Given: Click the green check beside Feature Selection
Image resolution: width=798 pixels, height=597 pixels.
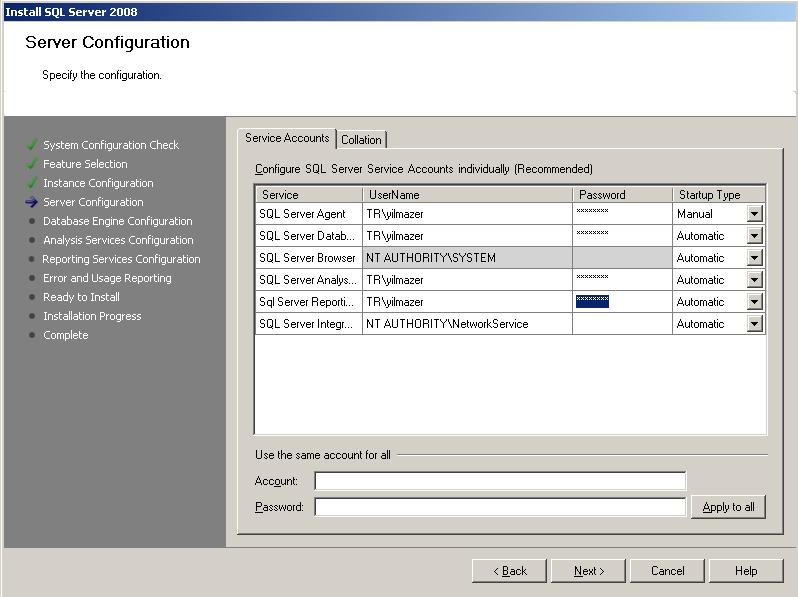Looking at the screenshot, I should [32, 163].
